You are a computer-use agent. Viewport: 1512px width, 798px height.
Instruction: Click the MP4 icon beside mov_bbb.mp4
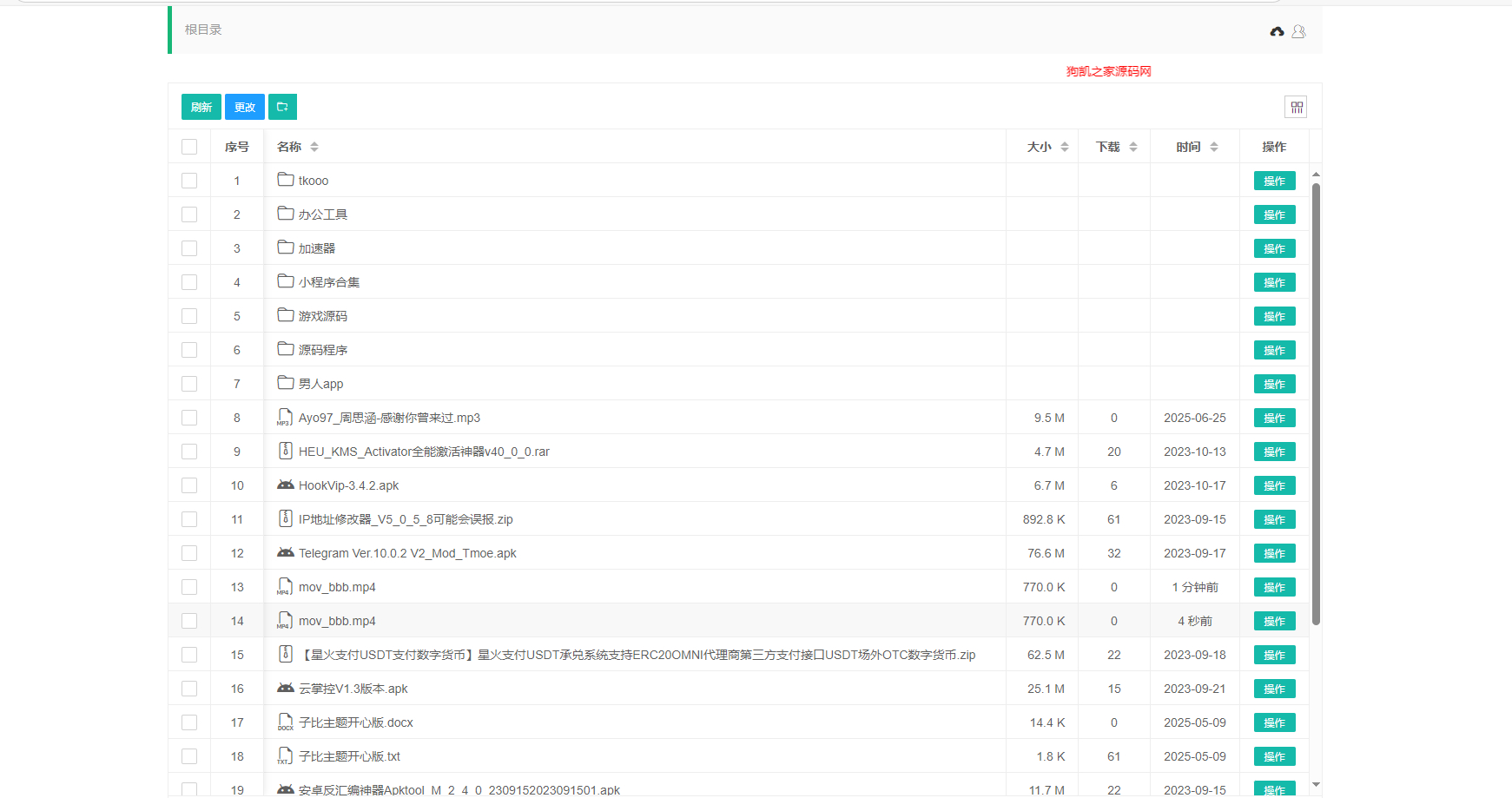click(x=284, y=586)
